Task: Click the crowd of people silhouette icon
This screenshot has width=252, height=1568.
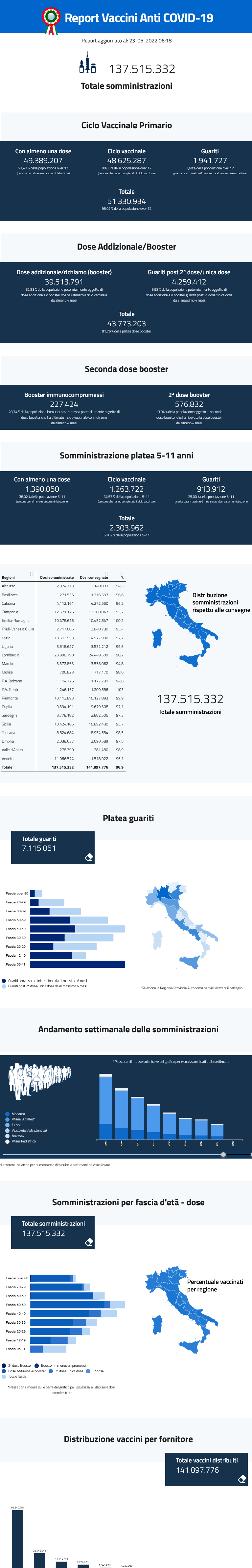Action: 39,1081
